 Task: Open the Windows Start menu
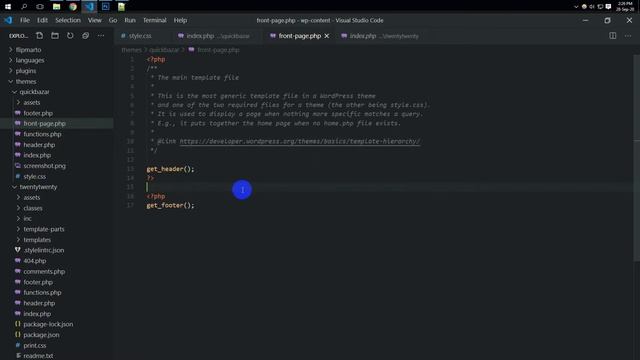click(x=8, y=7)
